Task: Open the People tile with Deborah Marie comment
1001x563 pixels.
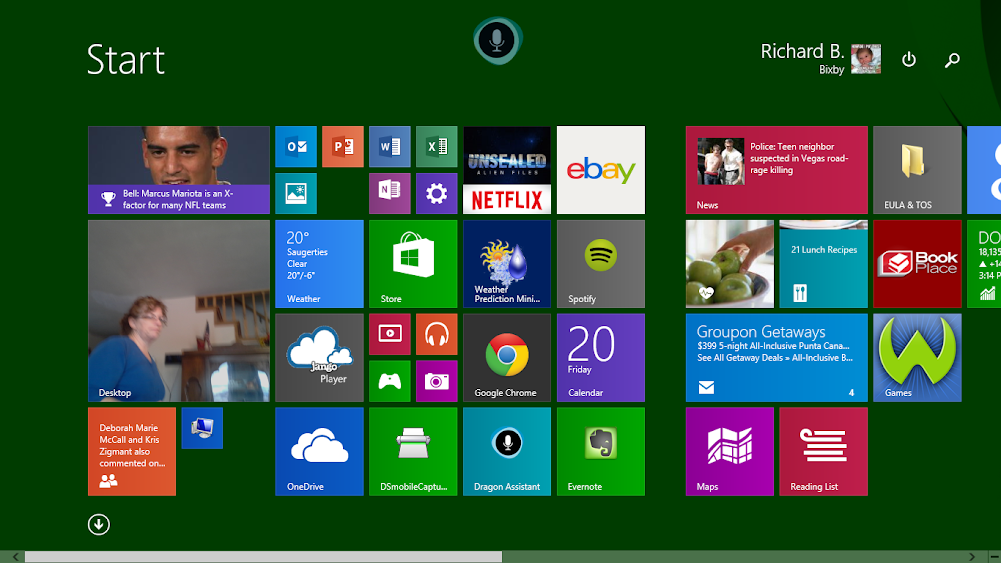Action: tap(132, 451)
